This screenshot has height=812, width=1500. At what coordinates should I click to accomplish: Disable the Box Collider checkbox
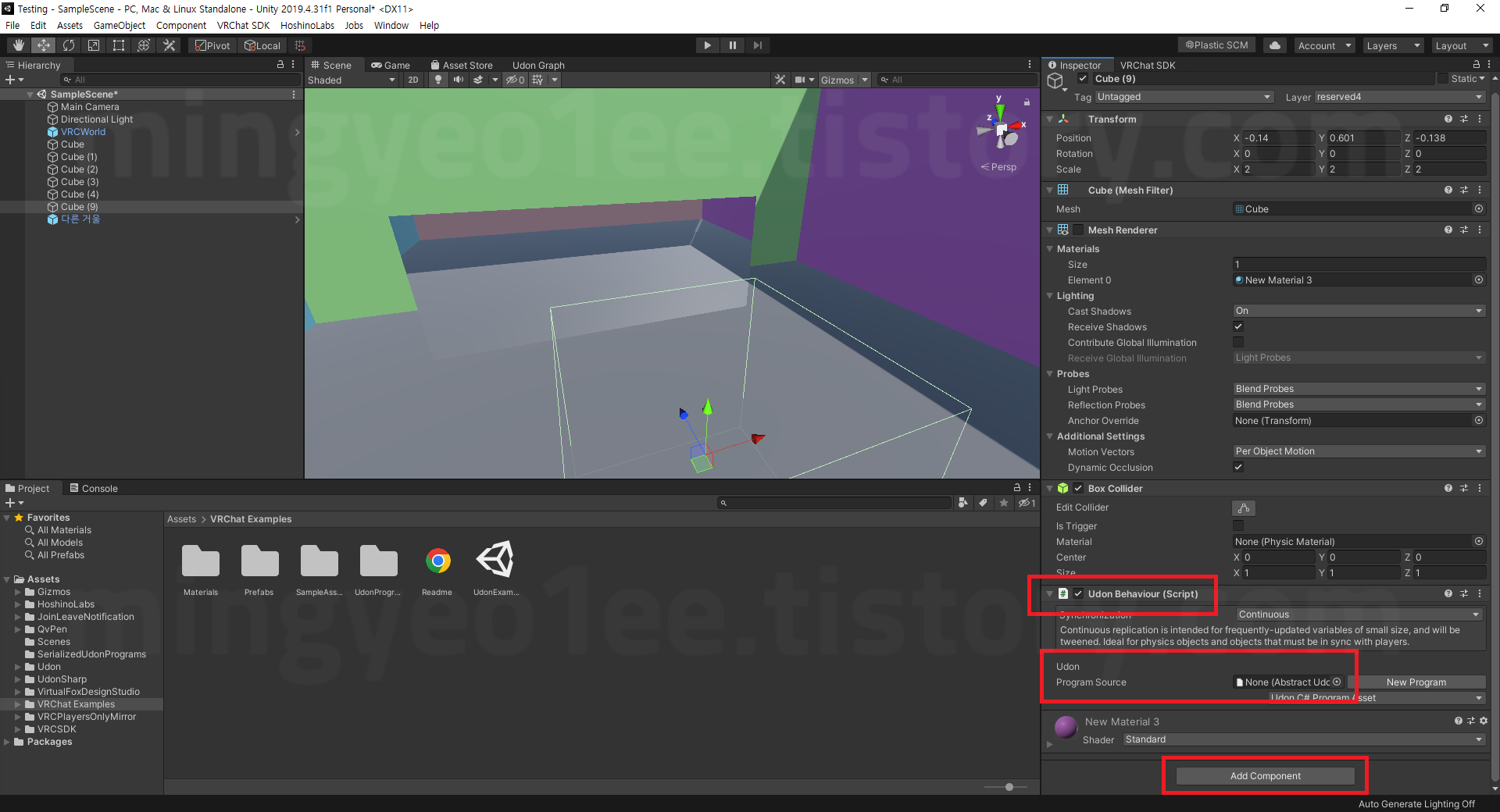1078,488
